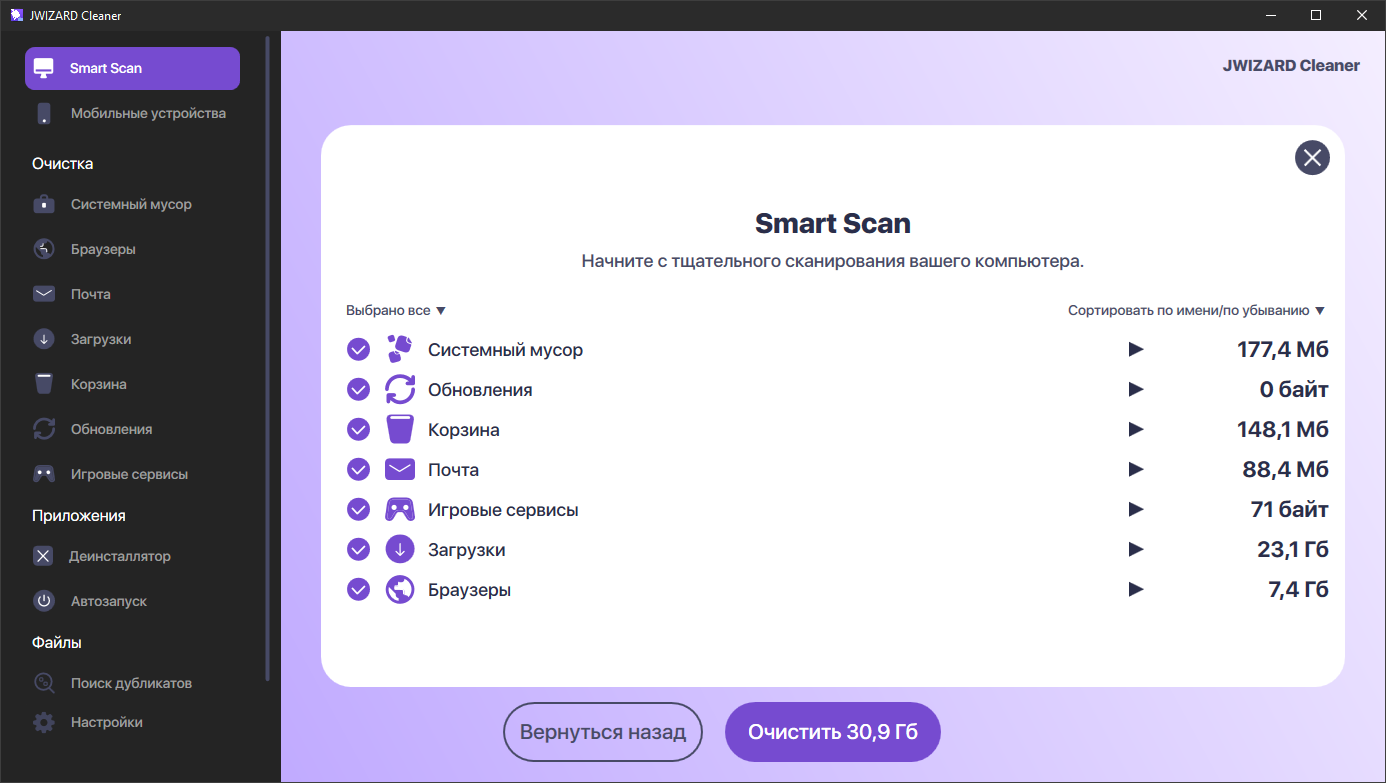Image resolution: width=1386 pixels, height=783 pixels.
Task: Uncheck Системный мусор from the scan list
Action: 358,349
